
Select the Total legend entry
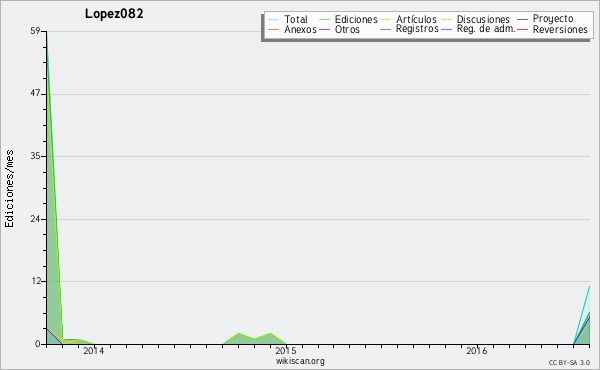pyautogui.click(x=296, y=19)
